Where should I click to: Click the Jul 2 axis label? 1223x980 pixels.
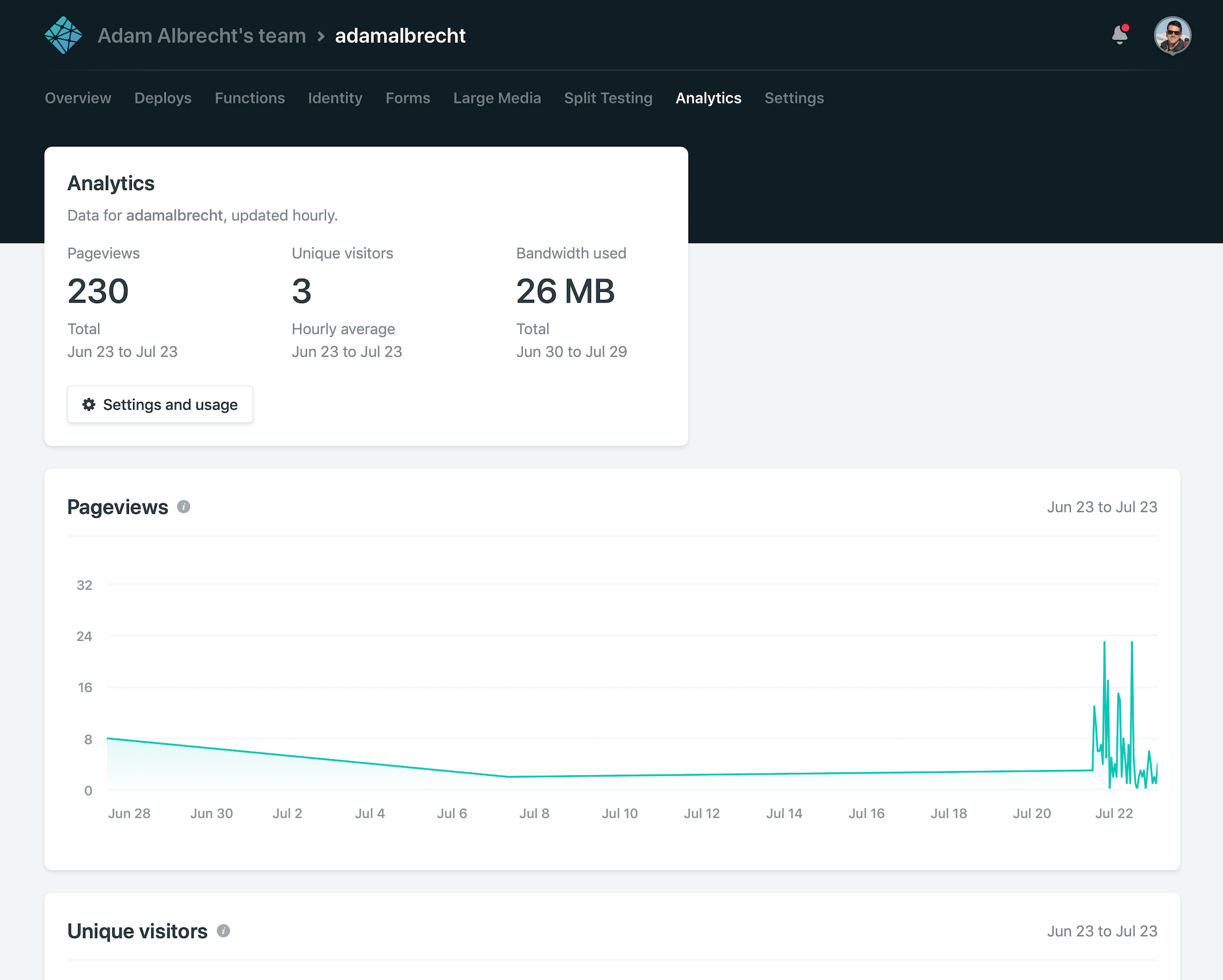(x=287, y=814)
